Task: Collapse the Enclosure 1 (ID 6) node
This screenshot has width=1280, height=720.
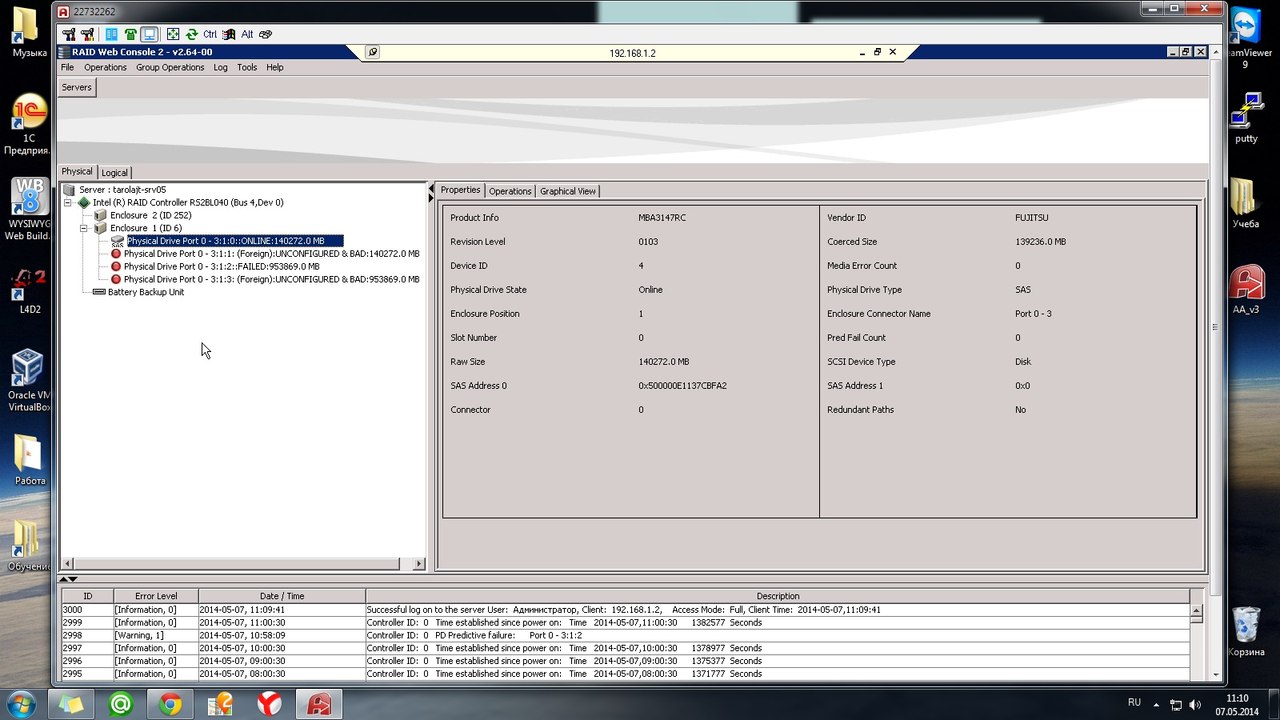Action: point(85,228)
